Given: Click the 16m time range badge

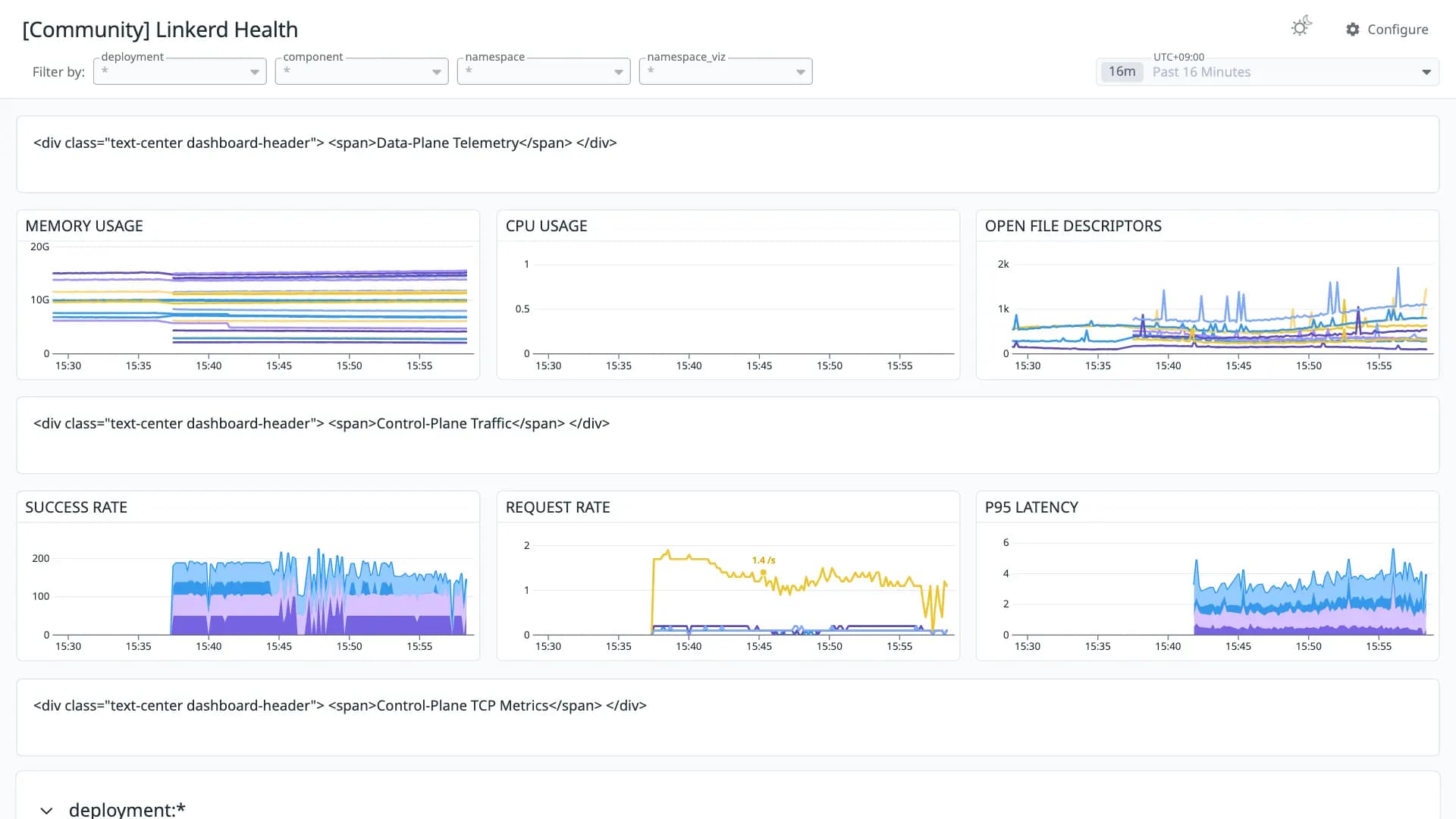Looking at the screenshot, I should (x=1122, y=72).
